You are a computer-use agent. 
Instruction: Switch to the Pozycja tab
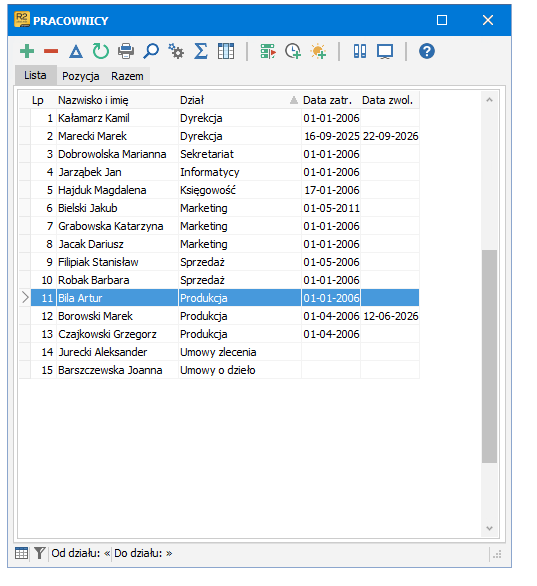click(81, 76)
